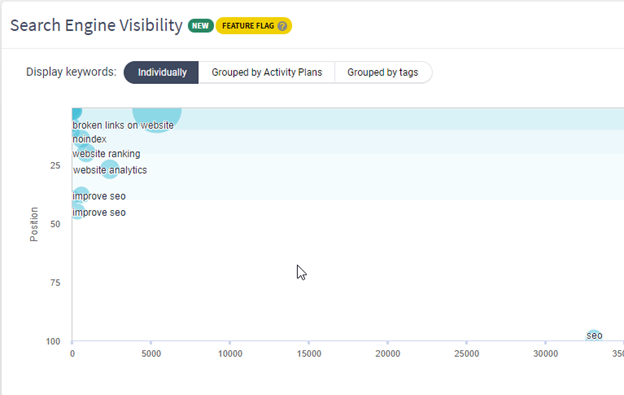Click the website ranking keyword label

(x=106, y=154)
